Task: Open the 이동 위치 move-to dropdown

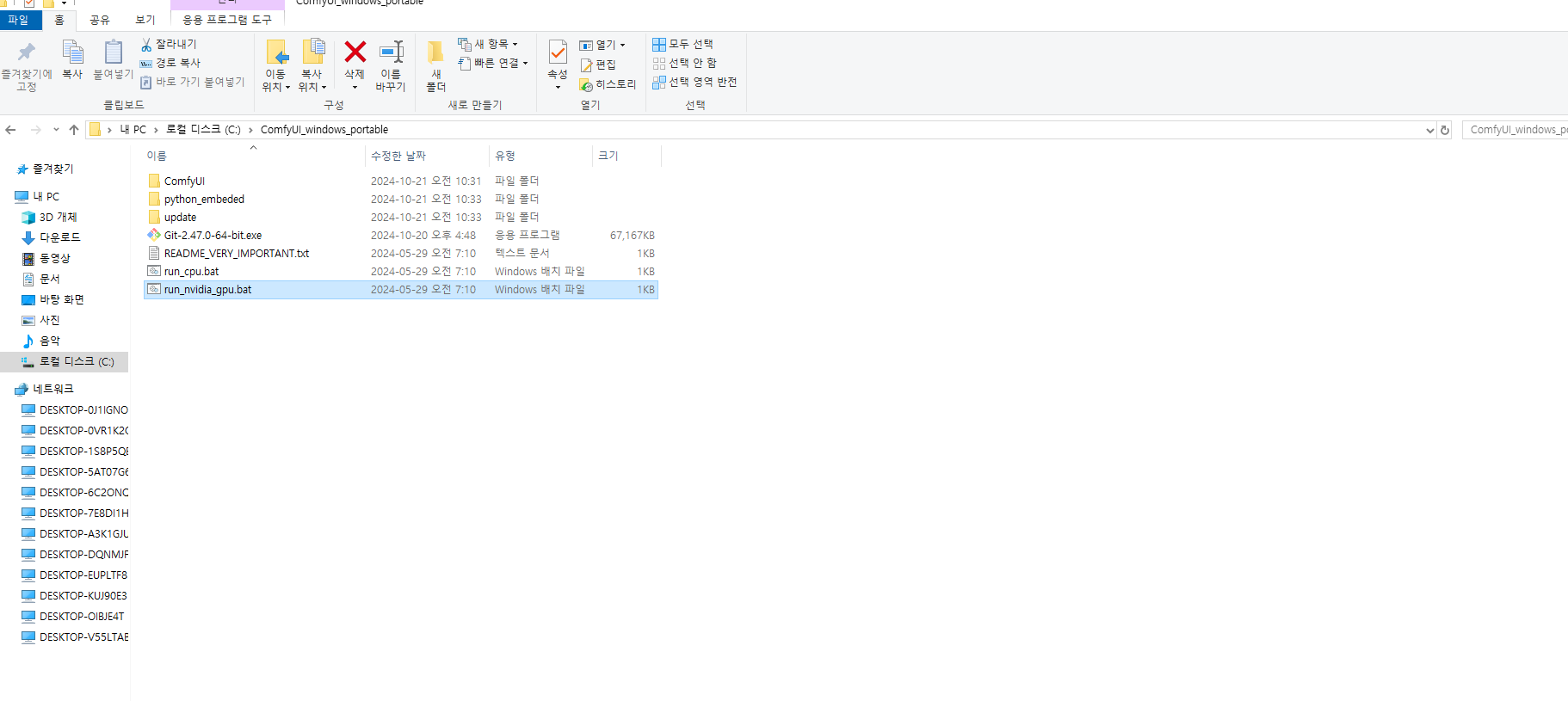Action: click(275, 65)
